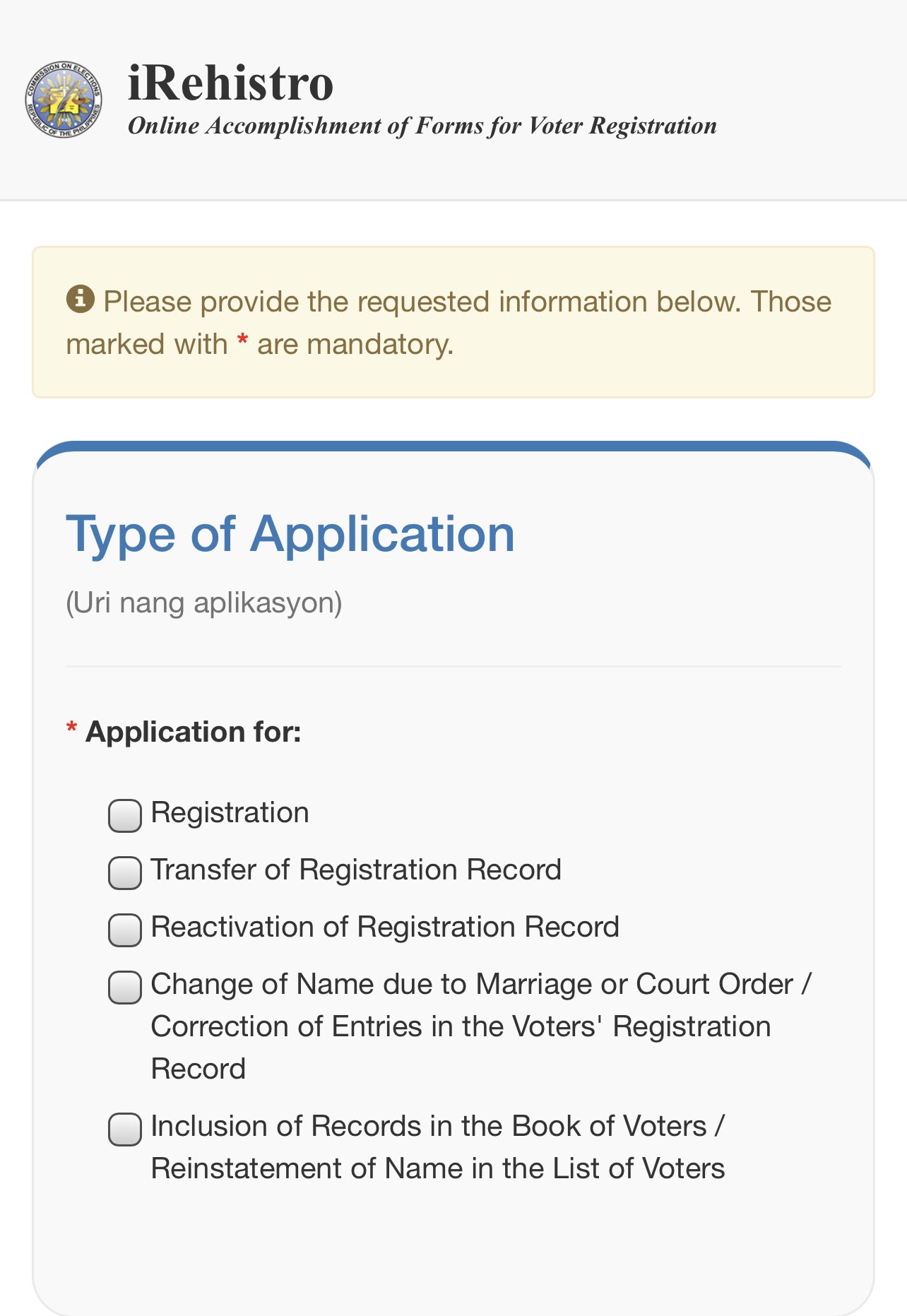Click the Reinstatement of Name in List label
The width and height of the screenshot is (907, 1316).
[438, 1169]
